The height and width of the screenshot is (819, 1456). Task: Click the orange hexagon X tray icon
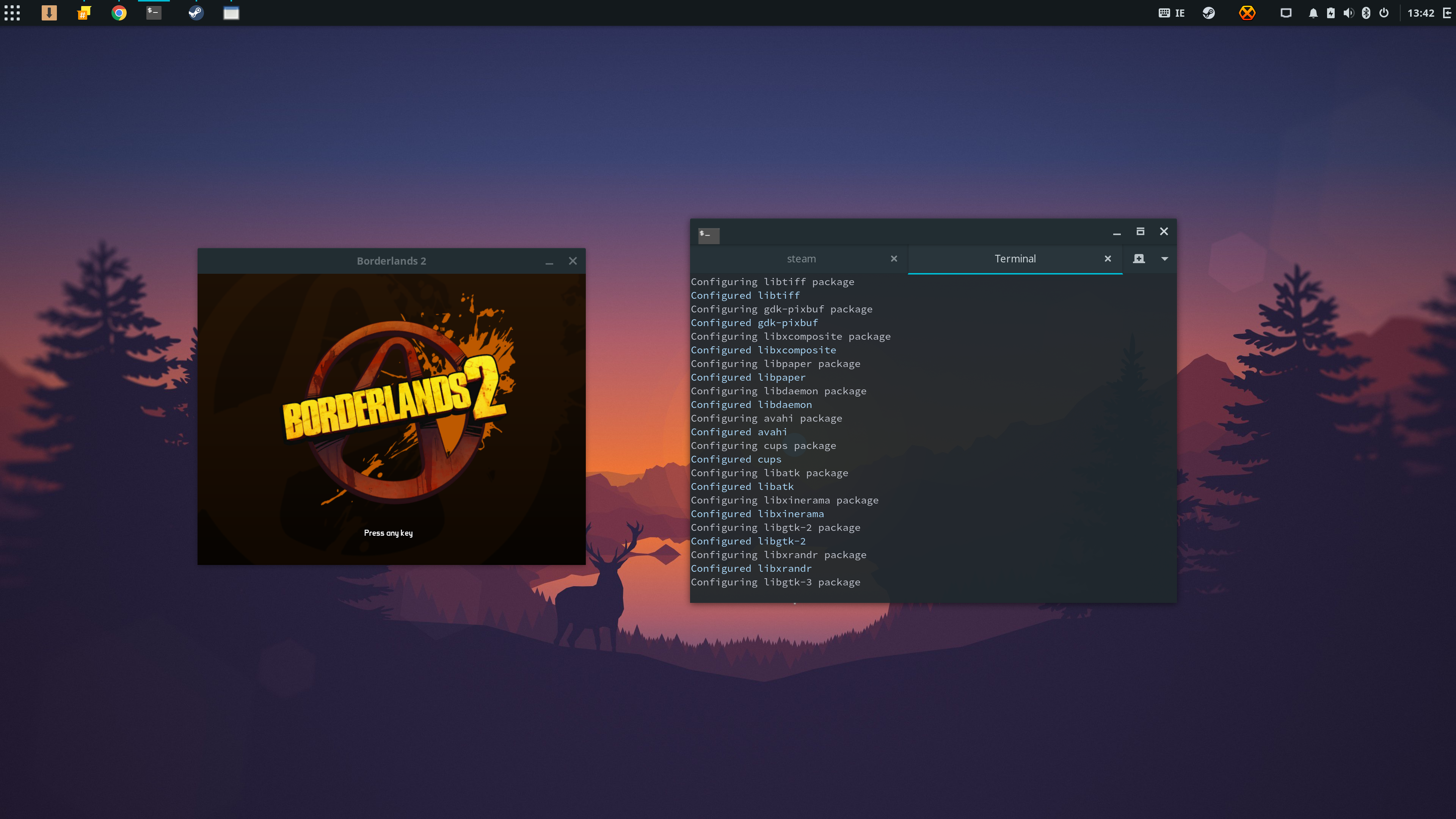click(1247, 13)
